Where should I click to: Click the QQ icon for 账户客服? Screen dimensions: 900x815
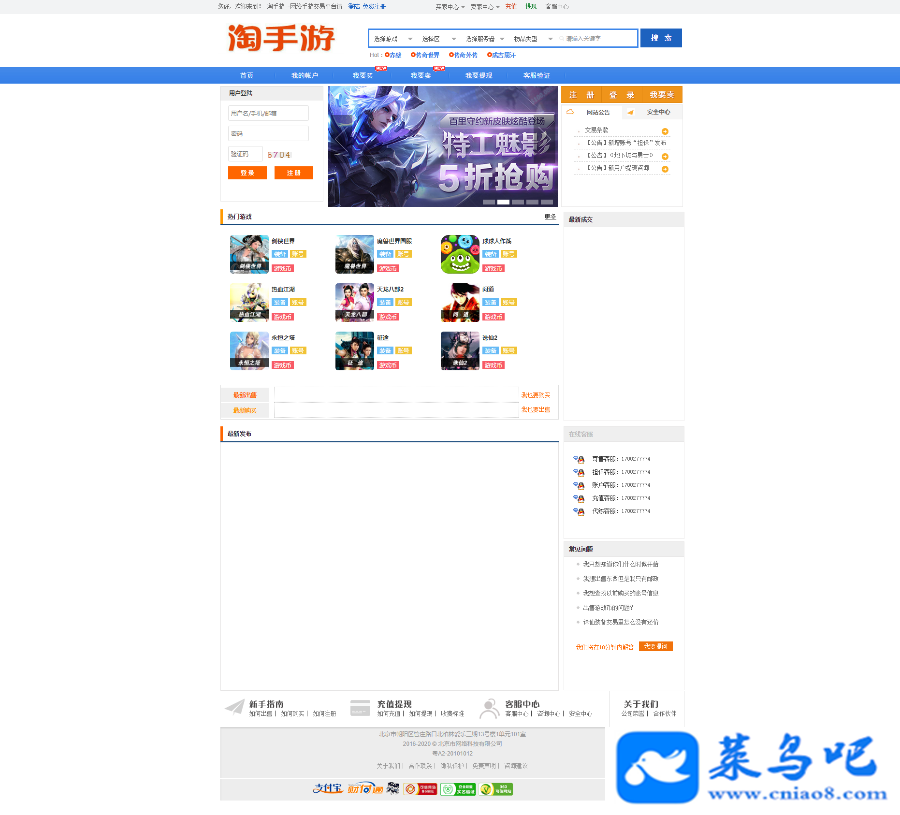click(579, 485)
